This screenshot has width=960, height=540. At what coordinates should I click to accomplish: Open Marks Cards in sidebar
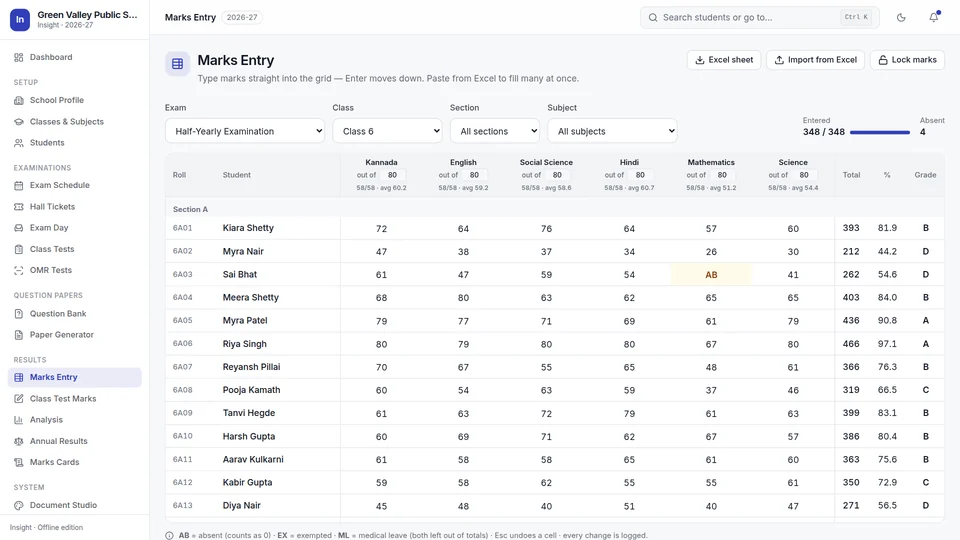(x=74, y=462)
